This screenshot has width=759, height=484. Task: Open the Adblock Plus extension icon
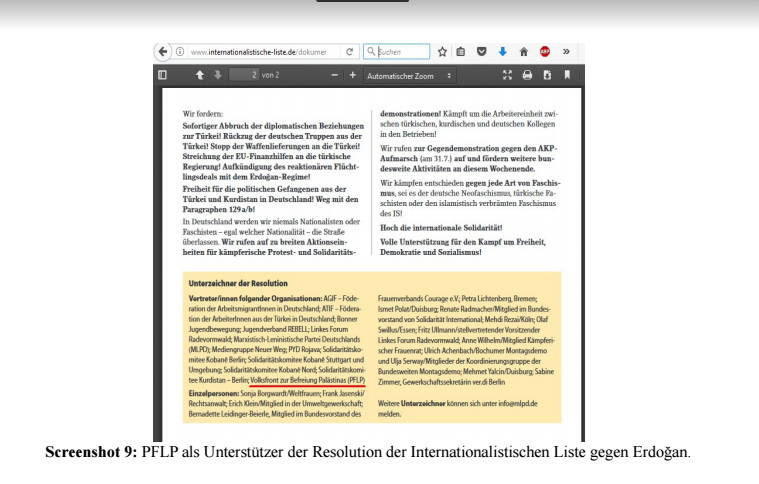(x=543, y=51)
